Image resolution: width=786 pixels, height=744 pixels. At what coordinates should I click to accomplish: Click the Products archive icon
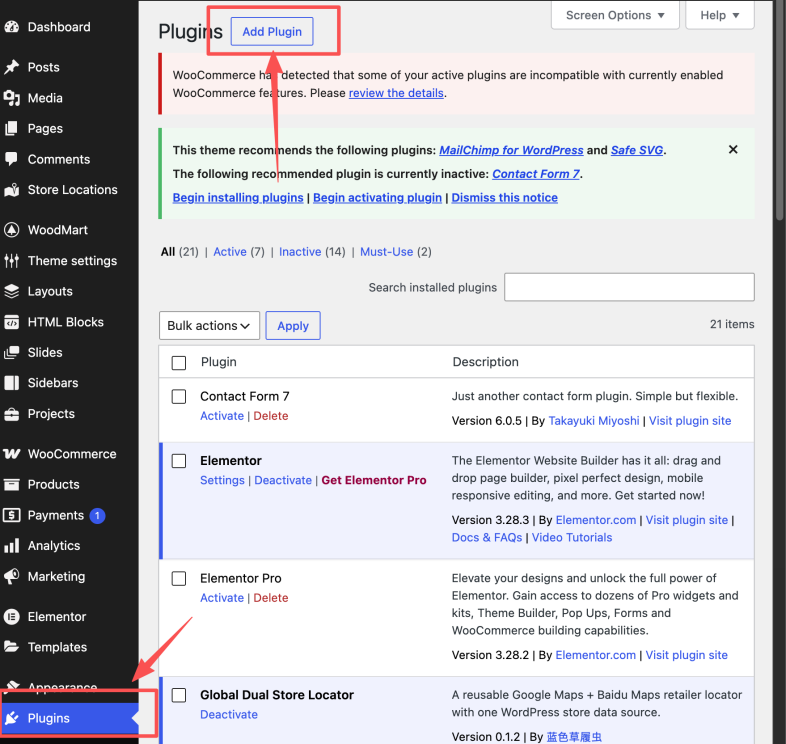(x=12, y=484)
